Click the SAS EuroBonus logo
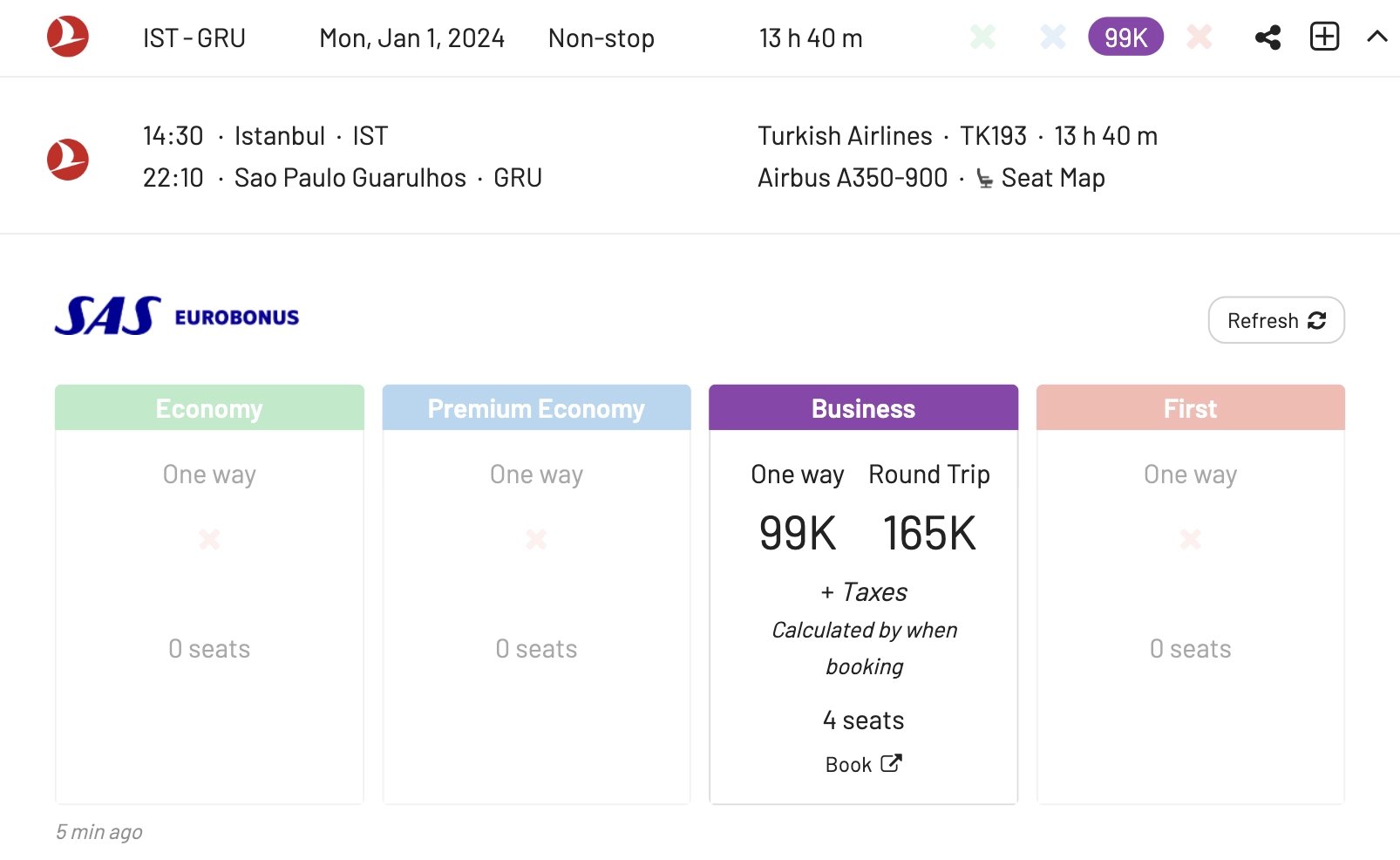This screenshot has width=1400, height=860. tap(177, 316)
